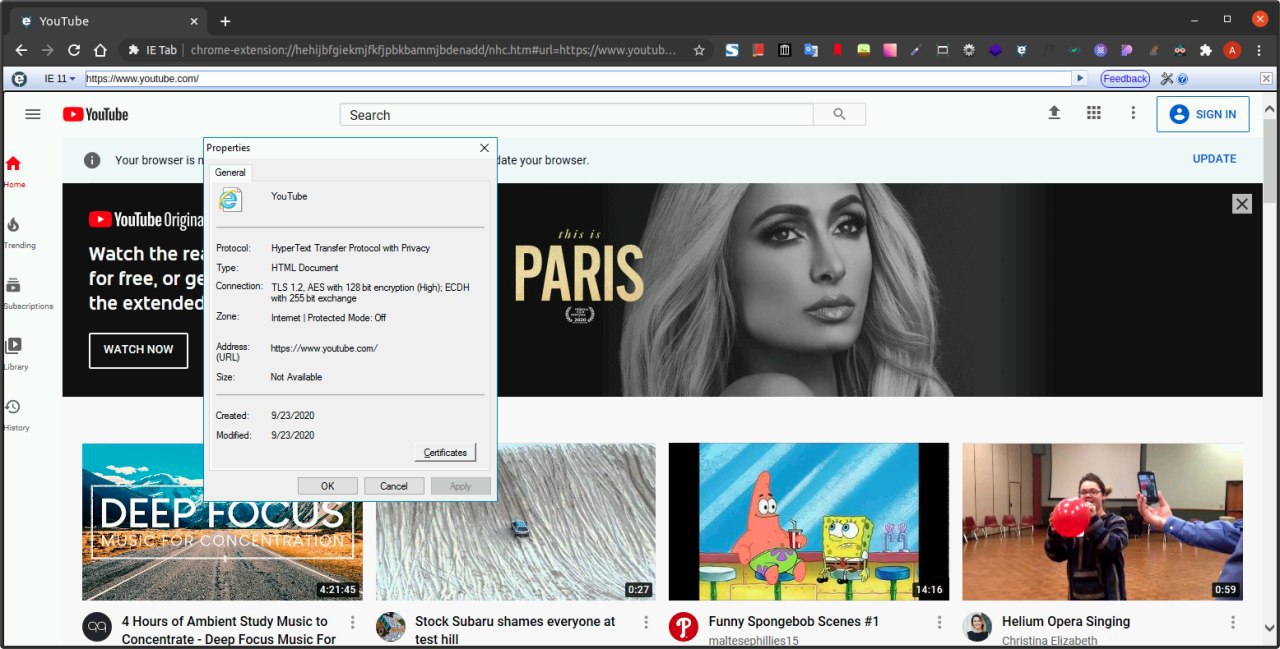This screenshot has height=649, width=1280.
Task: Open options for Funny Spongebob video
Action: coord(939,623)
